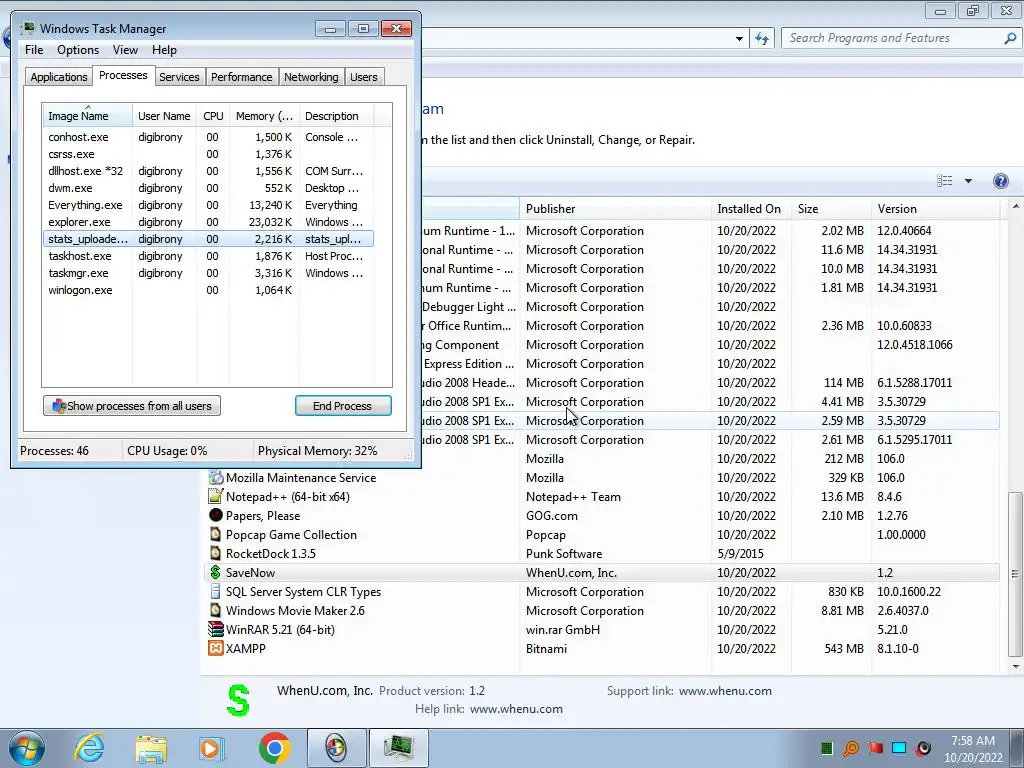Click the Windows Movie Maker 2.6 icon
Screen dimensions: 1024x768
216,611
